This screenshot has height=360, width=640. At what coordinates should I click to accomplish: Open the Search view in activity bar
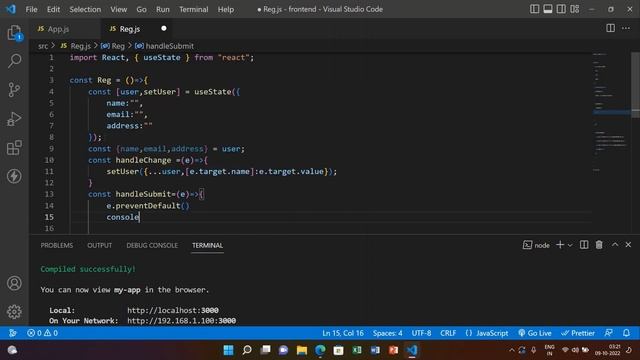14,61
